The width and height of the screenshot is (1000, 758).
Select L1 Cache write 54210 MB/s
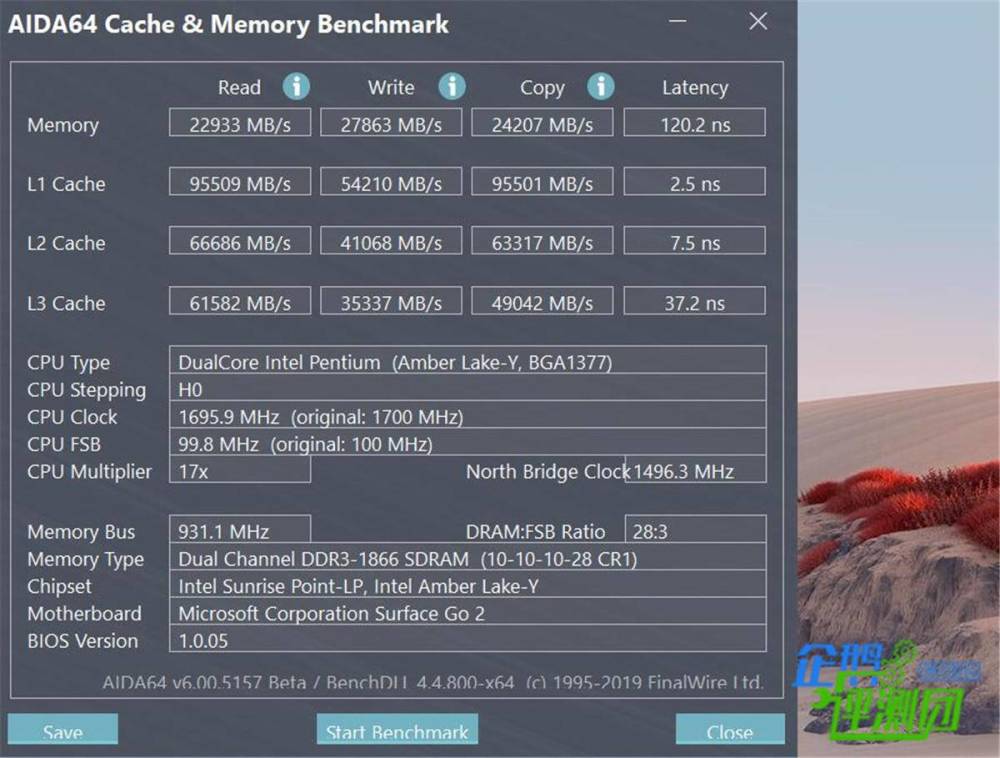(391, 182)
